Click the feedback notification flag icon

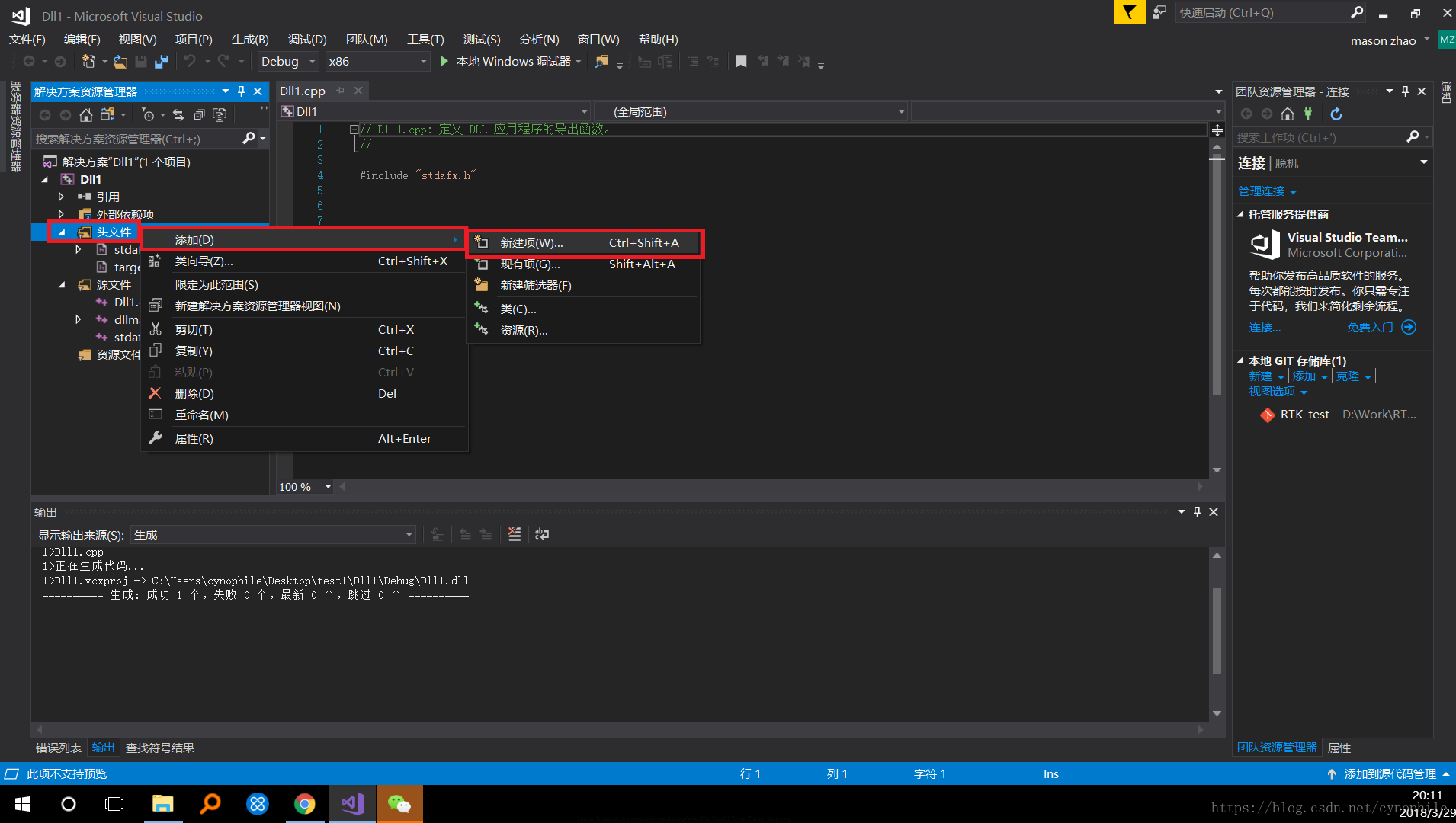(x=1129, y=12)
